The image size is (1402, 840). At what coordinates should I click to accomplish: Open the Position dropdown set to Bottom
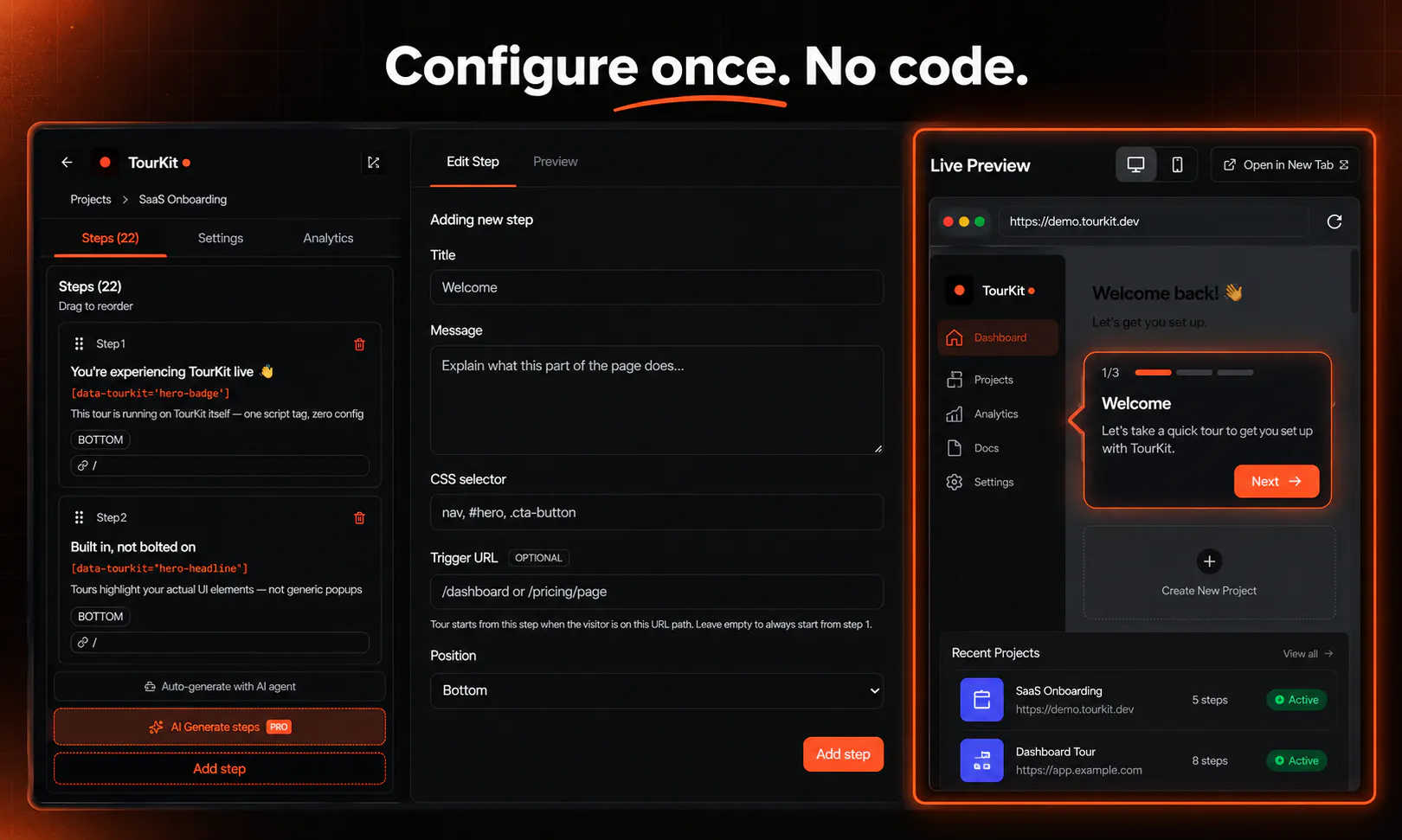pos(657,691)
